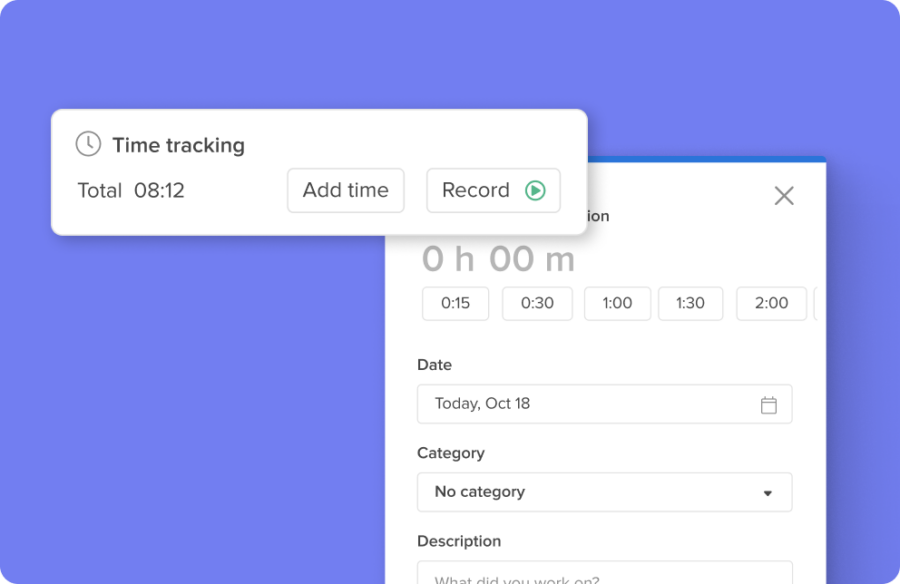Click the Date field label

435,365
